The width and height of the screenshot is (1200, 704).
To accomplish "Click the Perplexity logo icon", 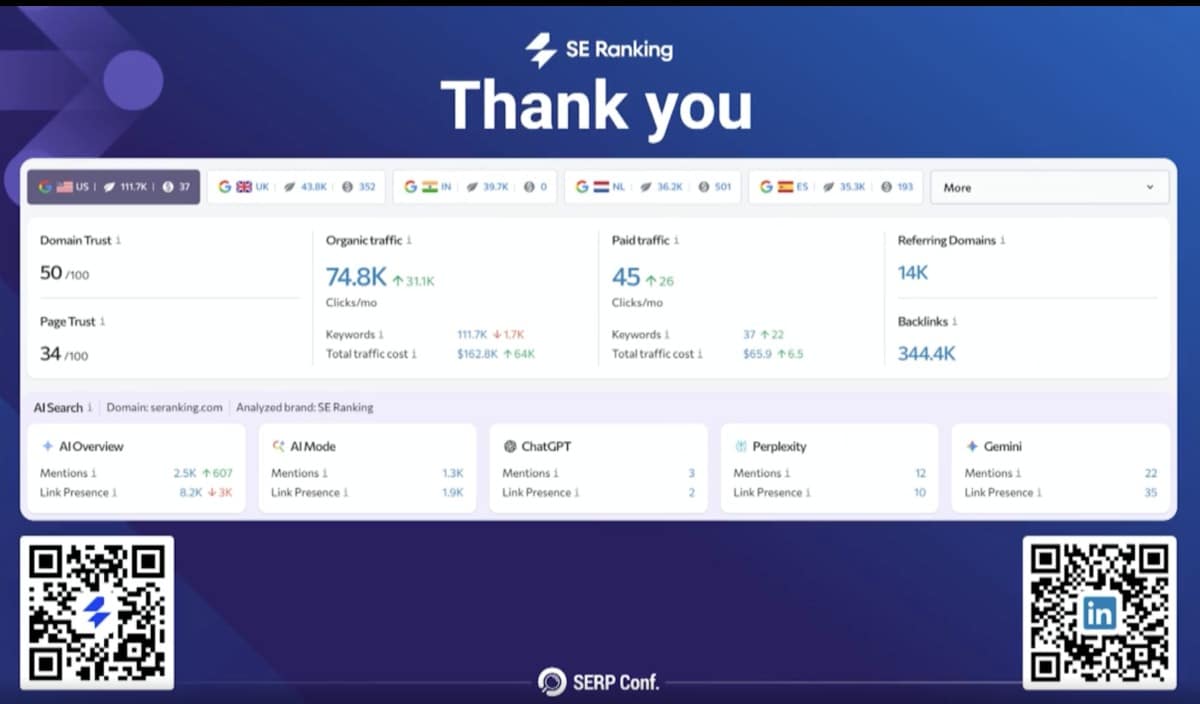I will [741, 447].
